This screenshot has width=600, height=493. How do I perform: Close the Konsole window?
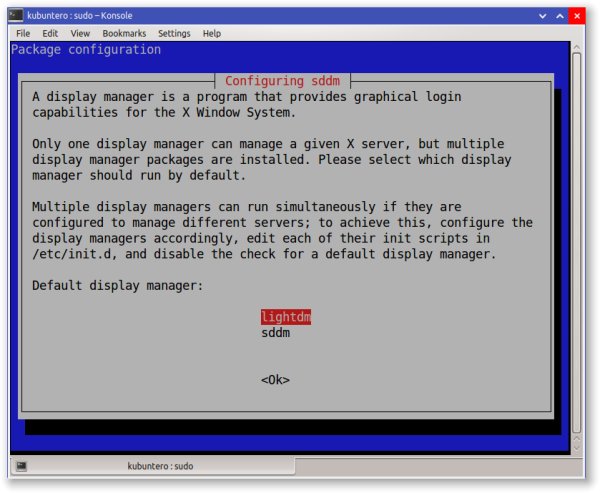pos(577,16)
